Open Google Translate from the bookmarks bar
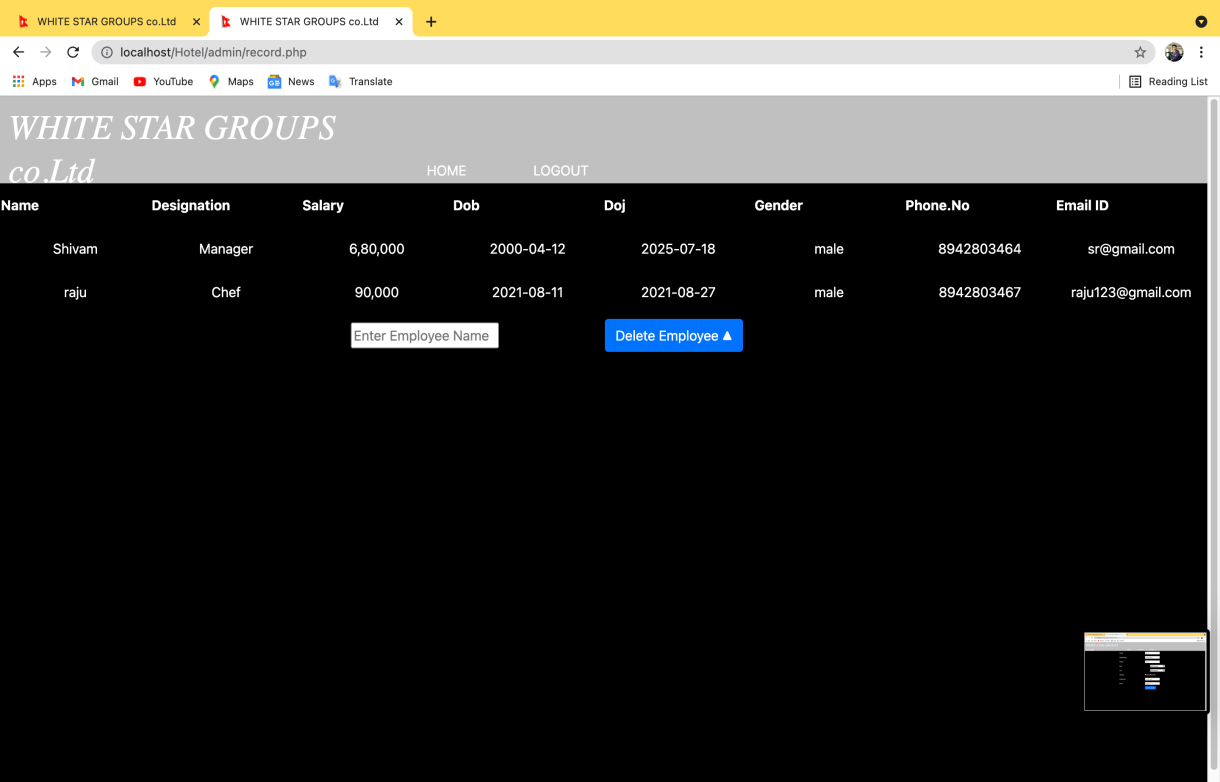This screenshot has width=1220, height=782. tap(360, 81)
